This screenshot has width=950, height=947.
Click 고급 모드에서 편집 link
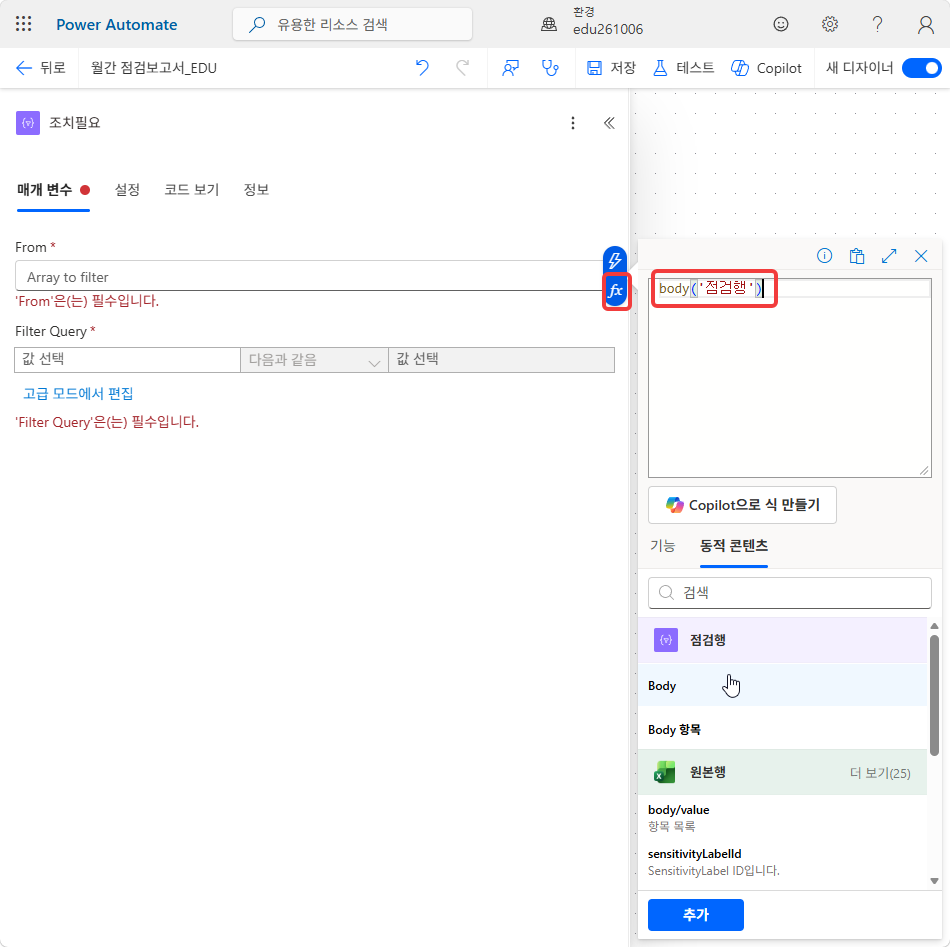point(78,394)
